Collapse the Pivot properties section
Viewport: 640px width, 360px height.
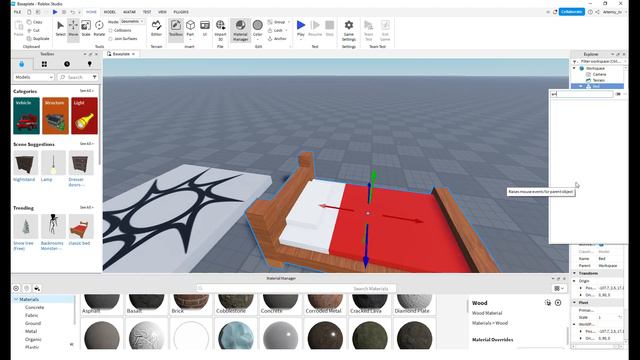pos(575,302)
